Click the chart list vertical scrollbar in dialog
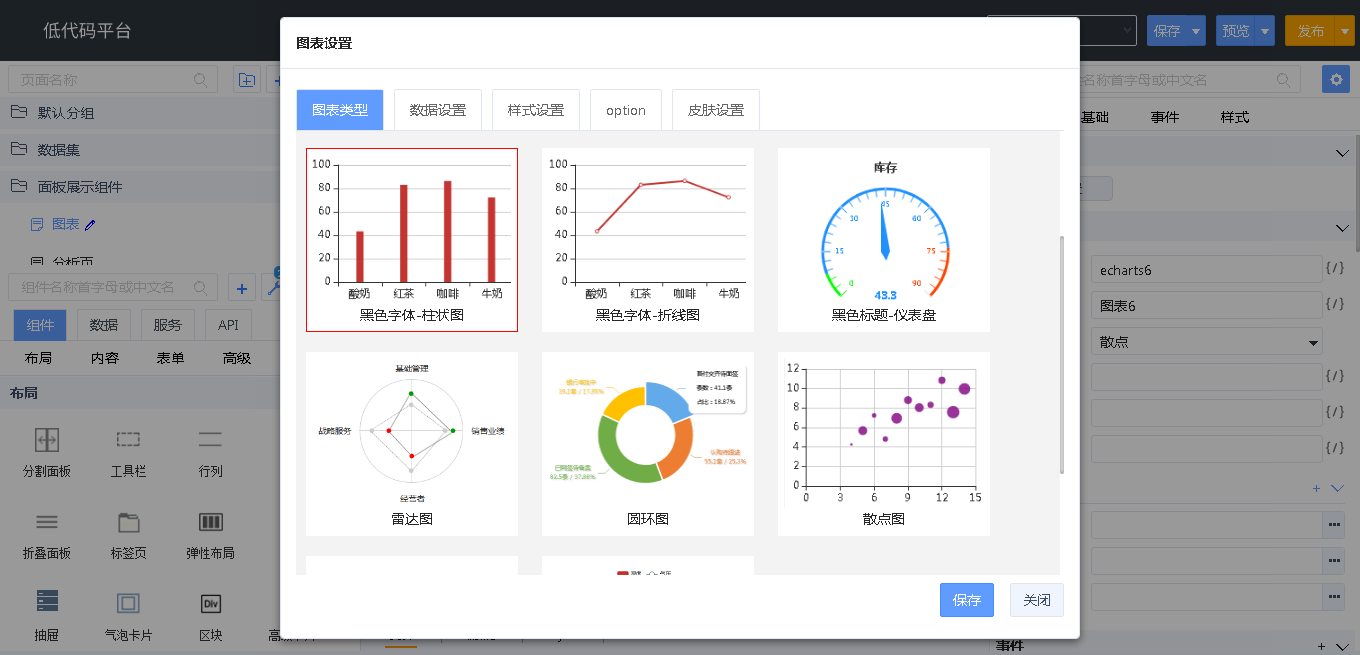The height and width of the screenshot is (655, 1360). (1063, 355)
